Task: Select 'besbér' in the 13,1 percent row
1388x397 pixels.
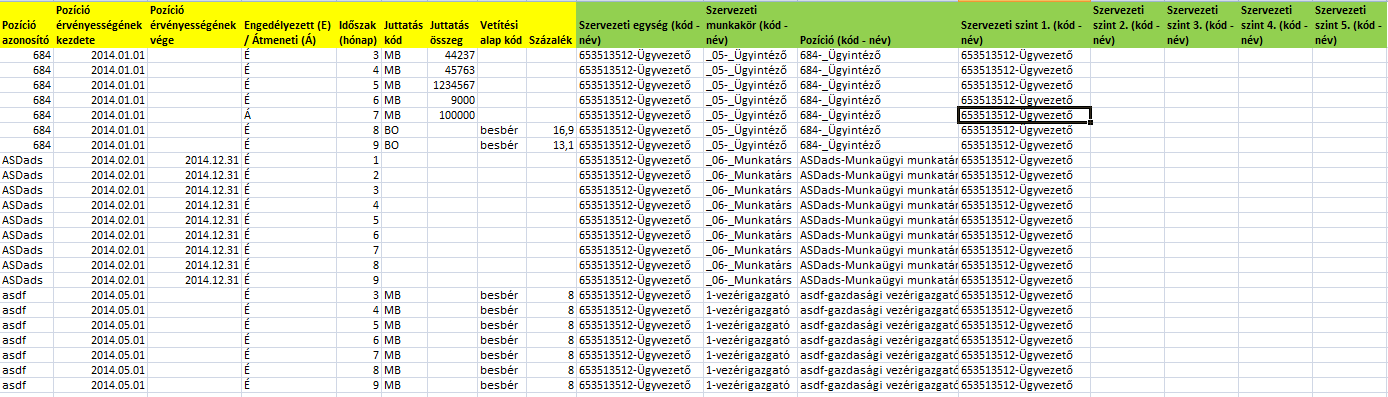Action: click(502, 145)
